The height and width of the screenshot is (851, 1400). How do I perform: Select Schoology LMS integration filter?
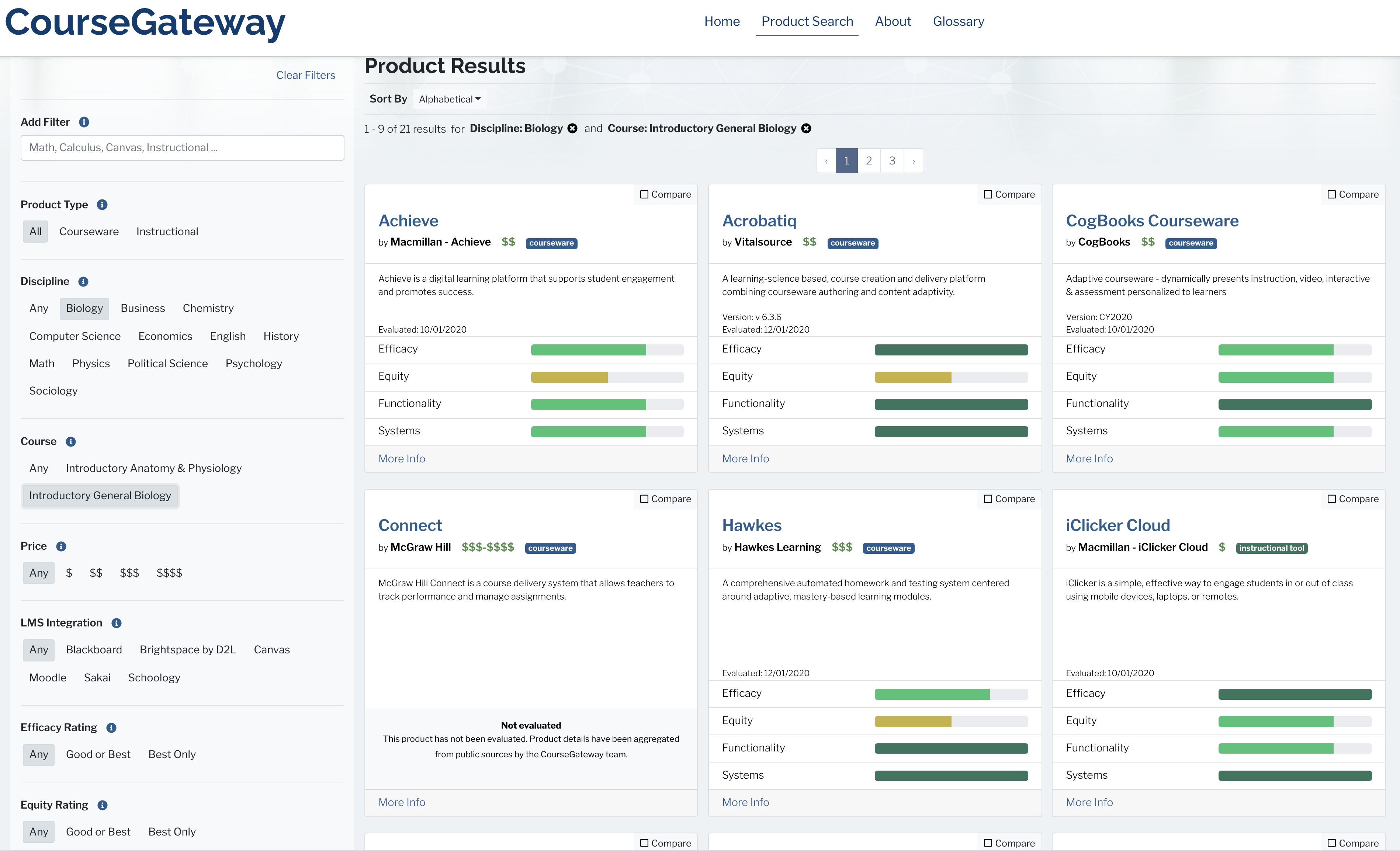tap(154, 678)
